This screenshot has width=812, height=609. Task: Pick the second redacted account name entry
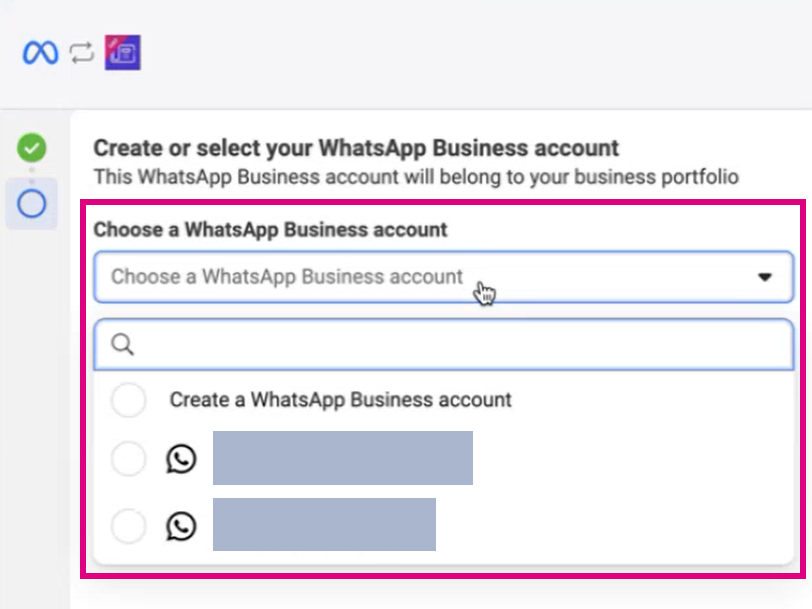(324, 525)
